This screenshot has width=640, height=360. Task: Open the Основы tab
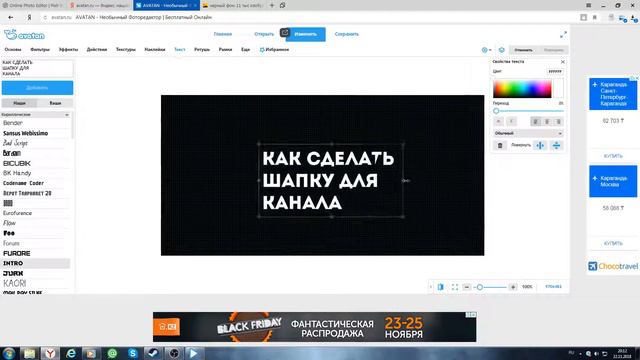coord(13,49)
